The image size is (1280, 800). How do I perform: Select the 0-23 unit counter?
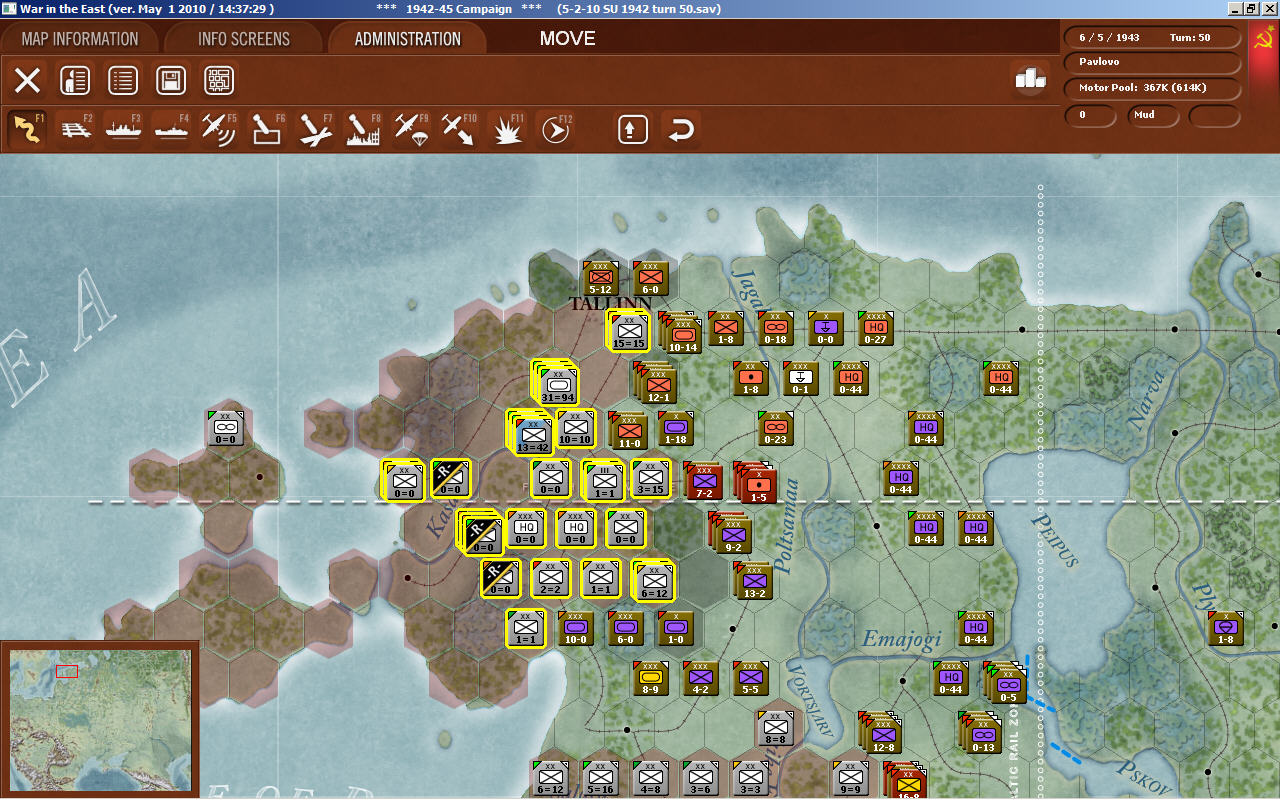pyautogui.click(x=775, y=428)
